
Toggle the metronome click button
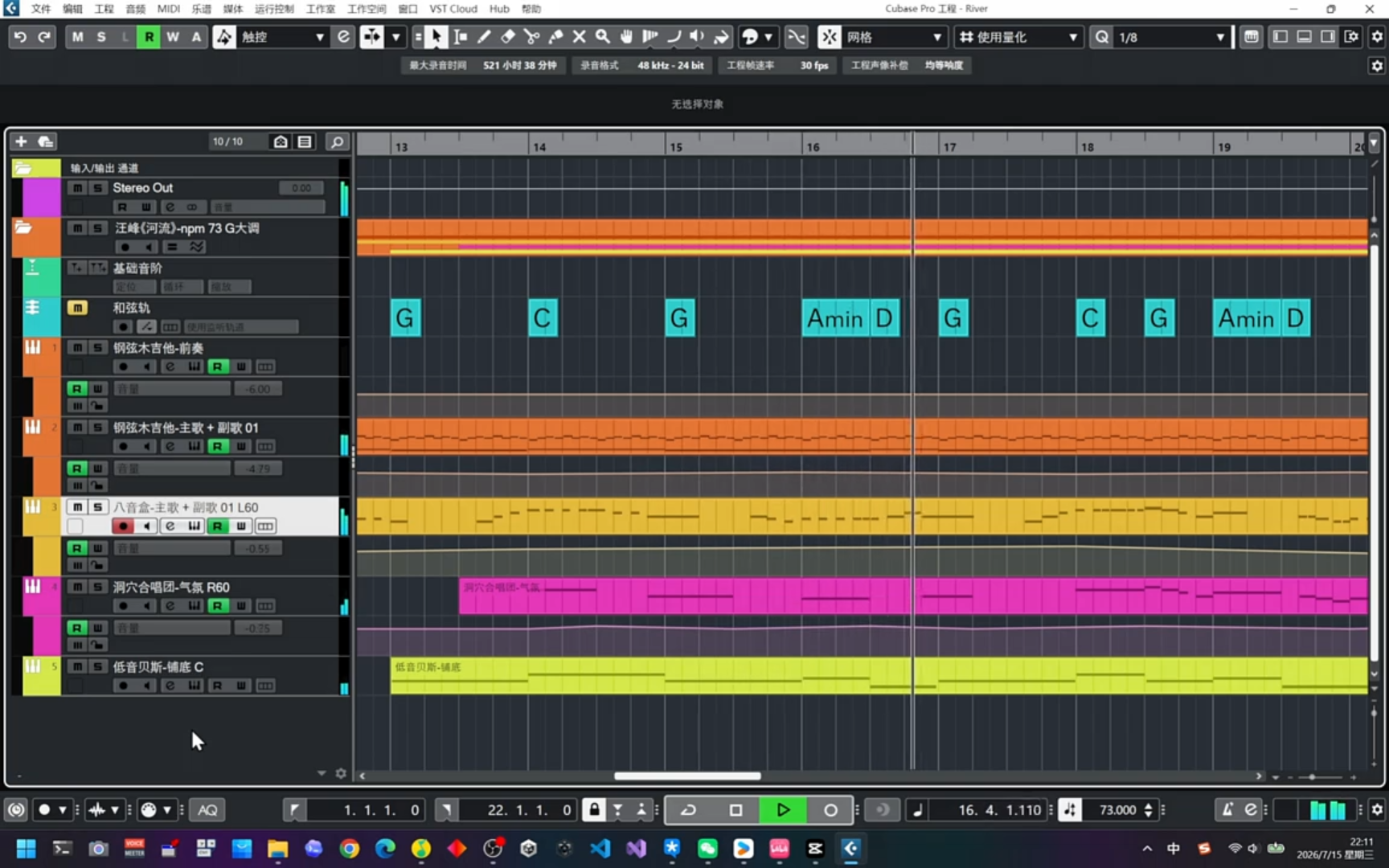click(1227, 810)
